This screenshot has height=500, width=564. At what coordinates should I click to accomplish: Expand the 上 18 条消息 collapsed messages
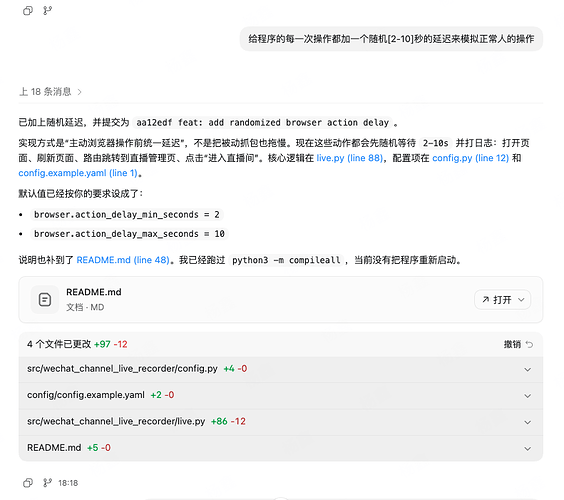point(50,92)
